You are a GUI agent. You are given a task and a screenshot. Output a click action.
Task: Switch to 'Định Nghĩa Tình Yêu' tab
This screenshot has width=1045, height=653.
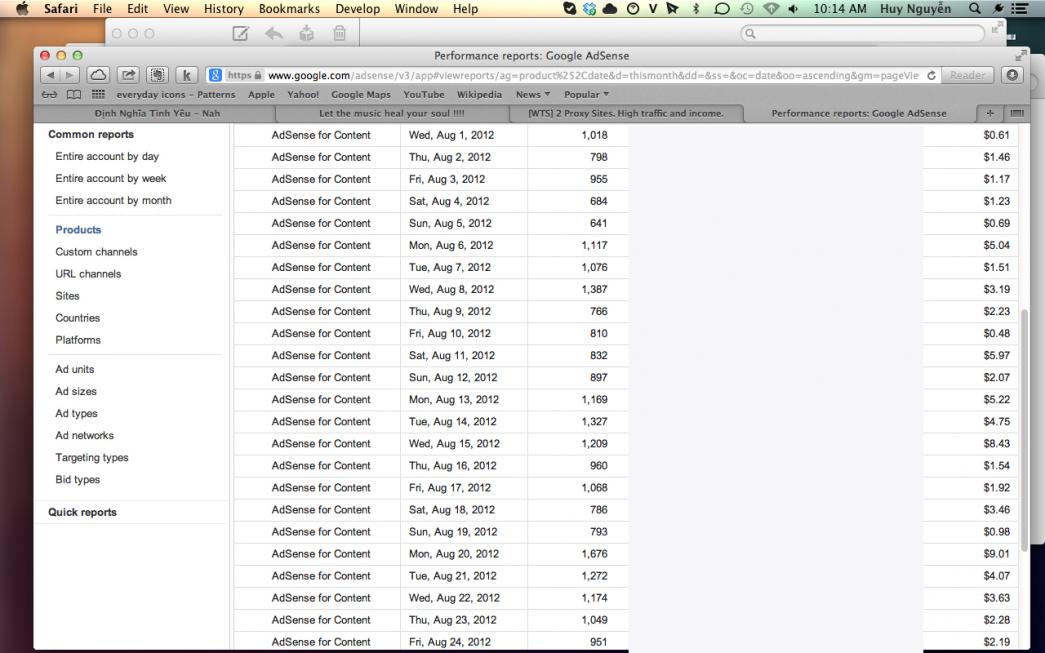click(x=157, y=113)
